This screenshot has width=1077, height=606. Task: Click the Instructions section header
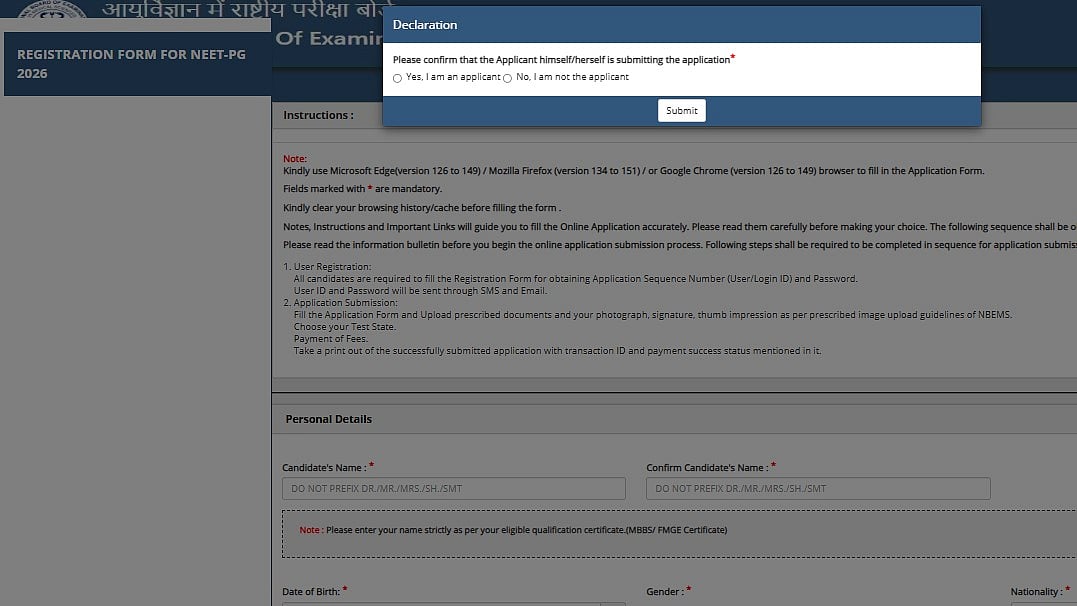click(x=318, y=115)
